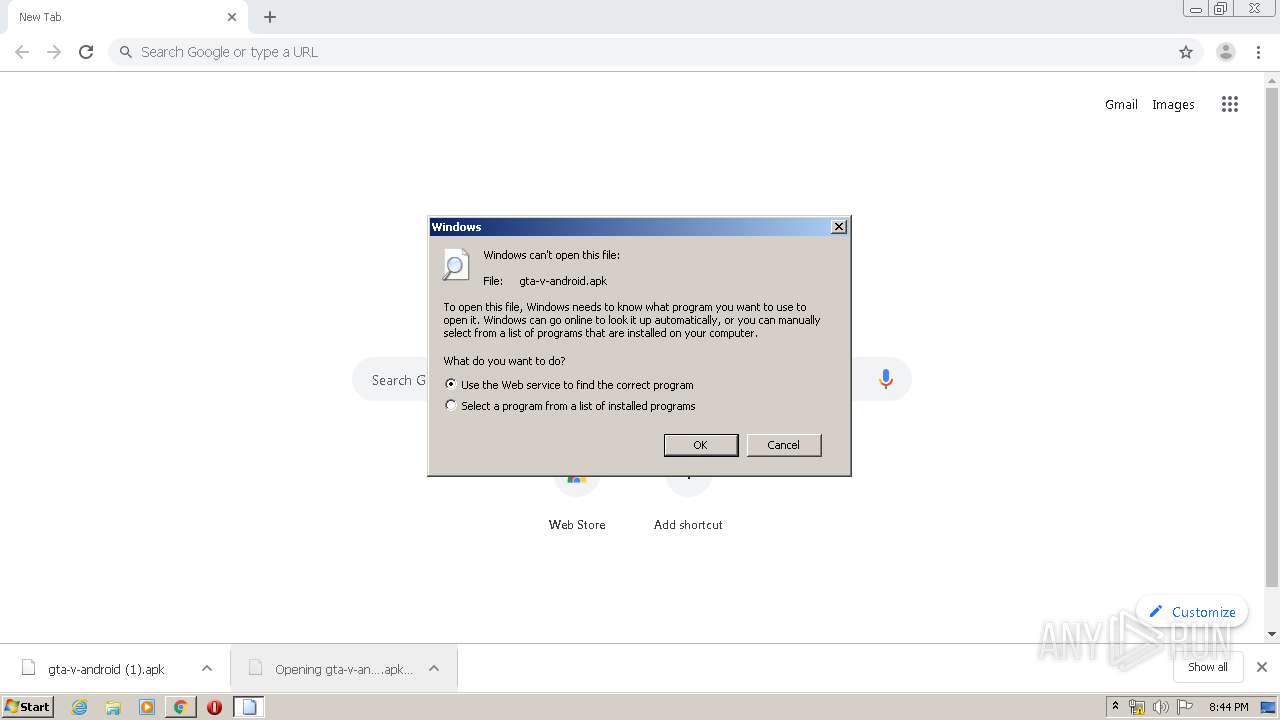This screenshot has width=1280, height=720.
Task: Open Chrome's three-dot menu
Action: point(1259,52)
